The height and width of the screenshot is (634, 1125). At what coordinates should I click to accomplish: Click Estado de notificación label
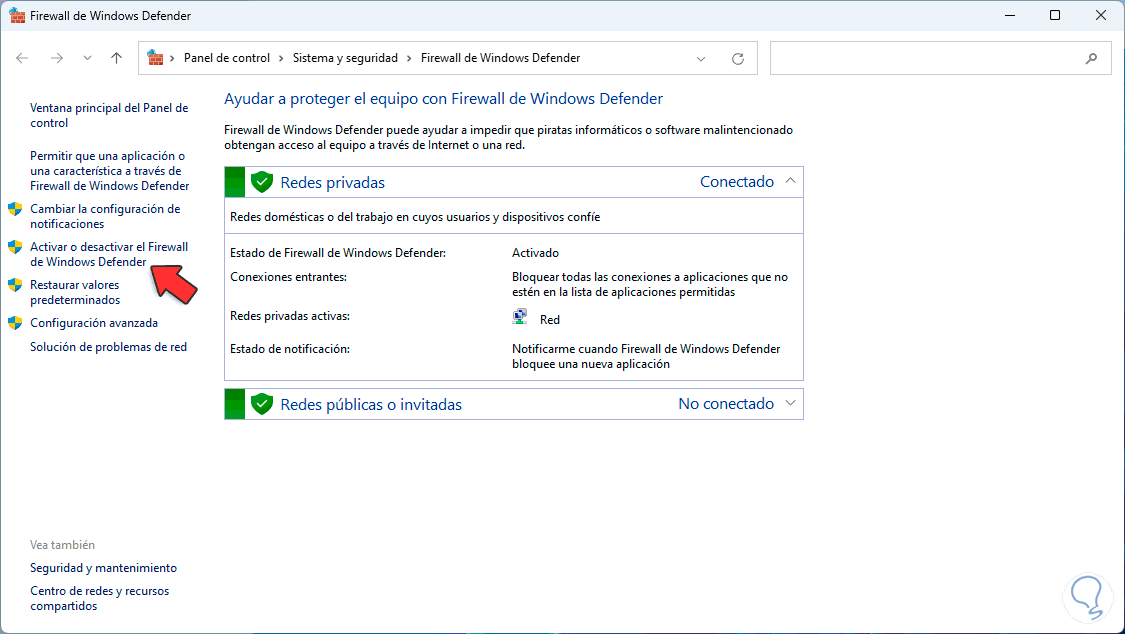pyautogui.click(x=290, y=349)
